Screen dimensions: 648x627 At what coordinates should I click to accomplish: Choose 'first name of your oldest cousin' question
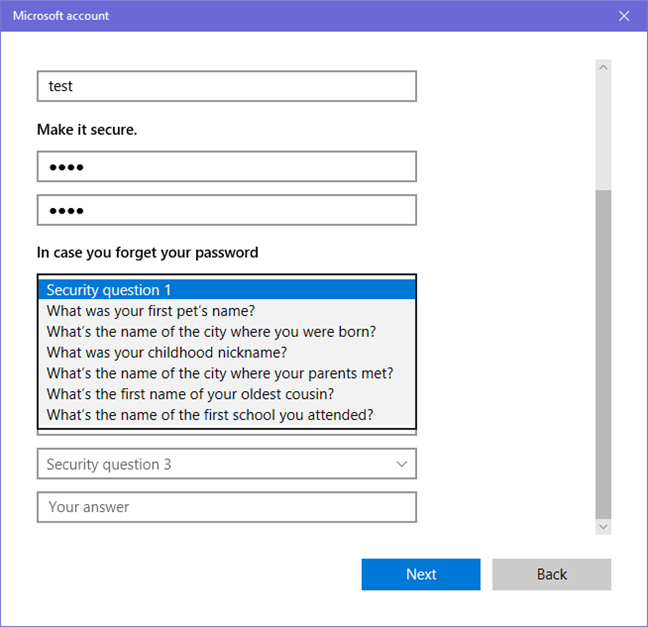click(x=227, y=394)
